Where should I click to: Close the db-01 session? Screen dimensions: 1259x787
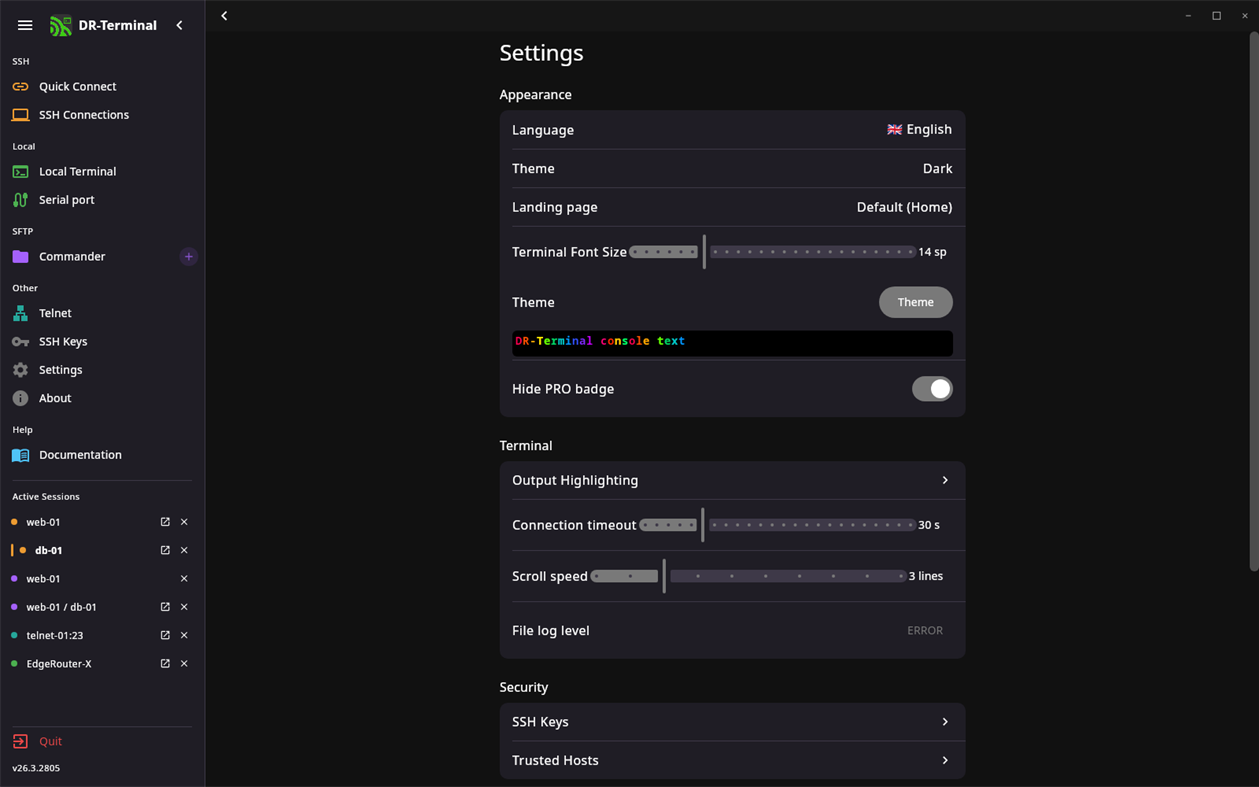(184, 550)
